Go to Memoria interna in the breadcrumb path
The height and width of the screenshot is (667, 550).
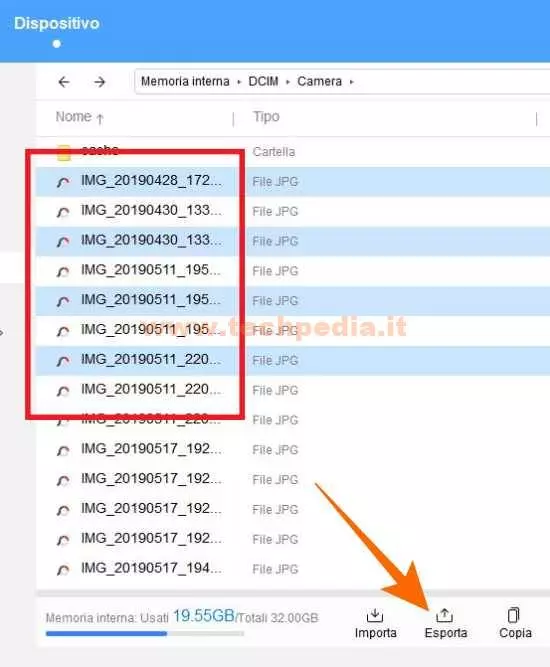[185, 81]
